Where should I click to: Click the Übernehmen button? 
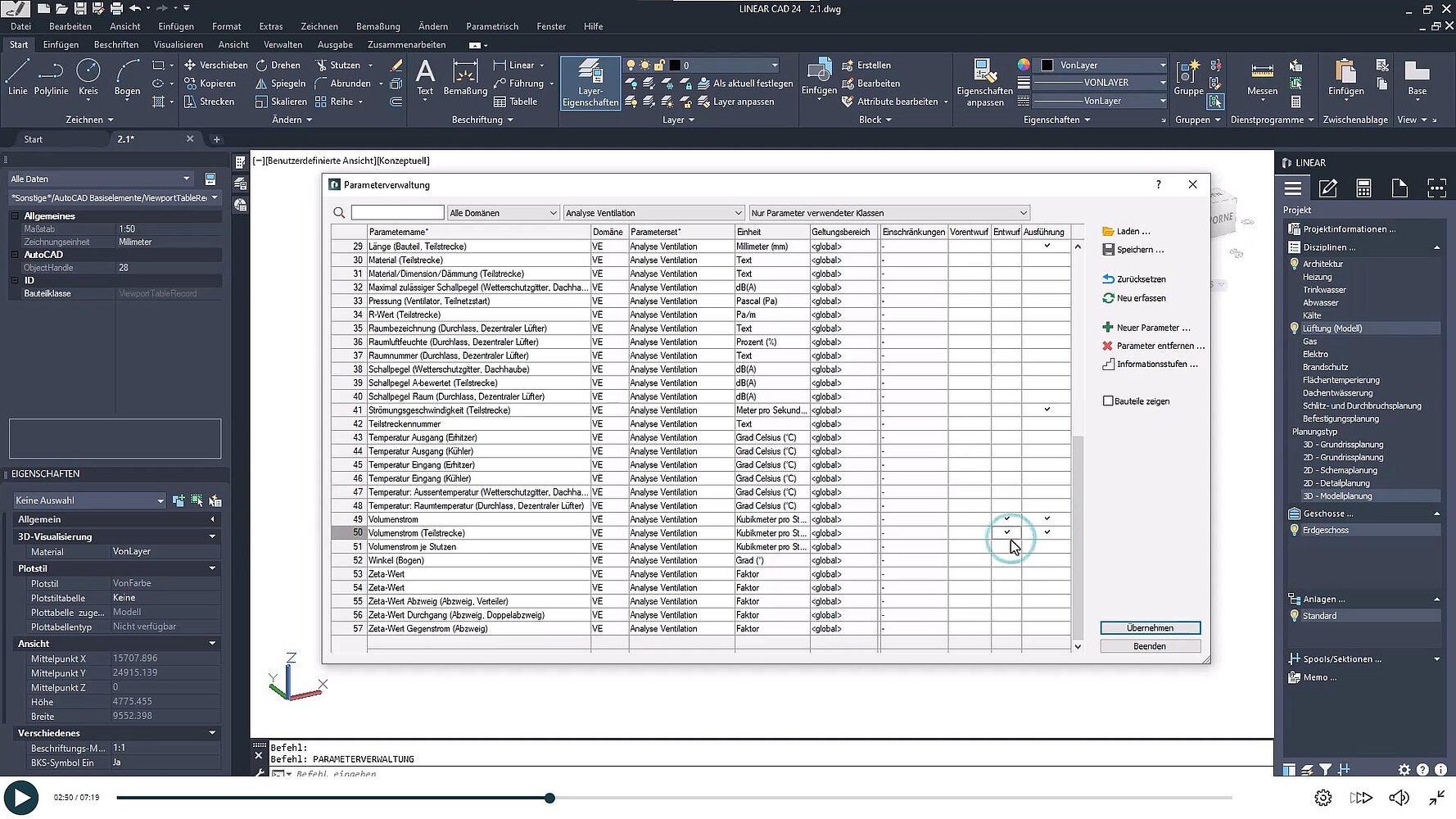coord(1150,627)
